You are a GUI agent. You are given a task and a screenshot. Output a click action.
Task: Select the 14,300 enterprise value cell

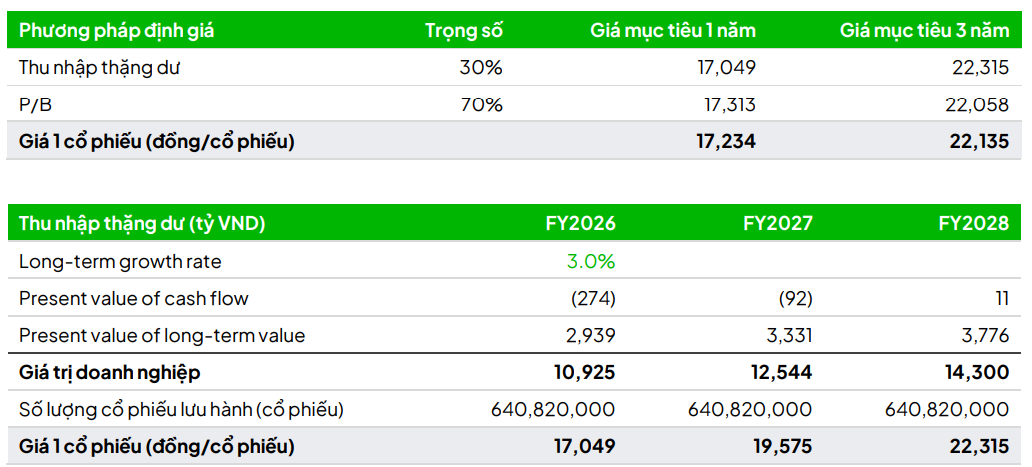pyautogui.click(x=978, y=372)
